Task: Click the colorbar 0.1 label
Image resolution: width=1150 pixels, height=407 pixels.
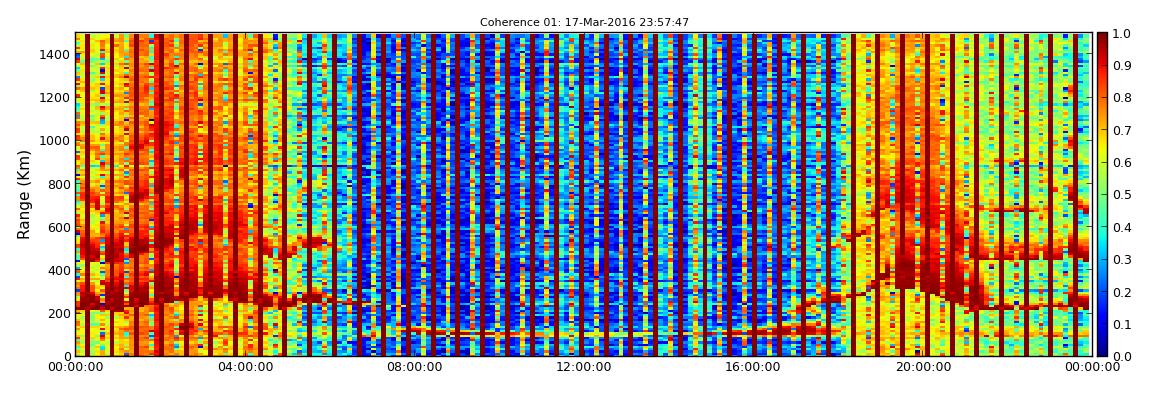Action: (1122, 324)
